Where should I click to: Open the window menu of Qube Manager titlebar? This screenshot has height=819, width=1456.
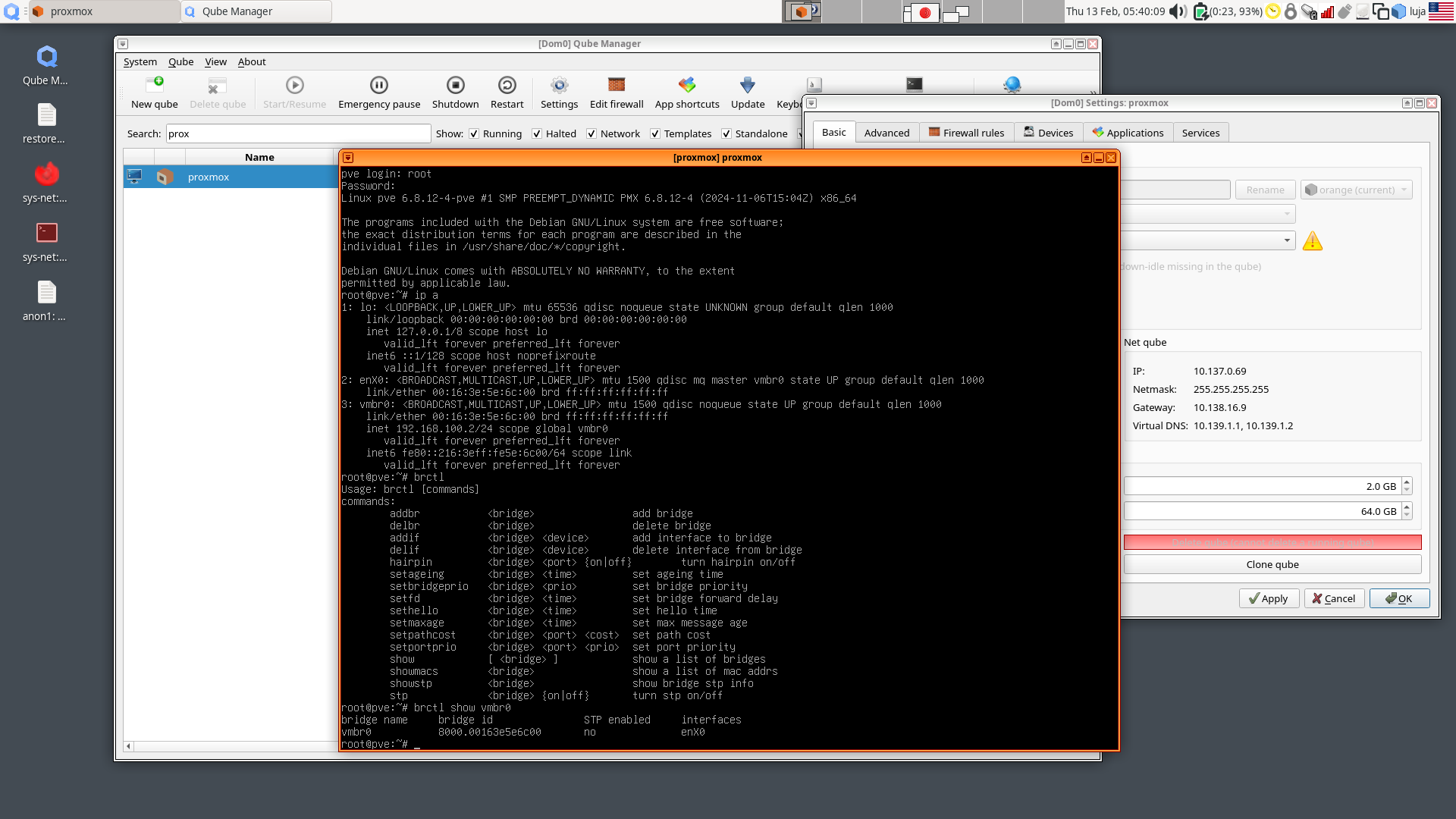(123, 44)
